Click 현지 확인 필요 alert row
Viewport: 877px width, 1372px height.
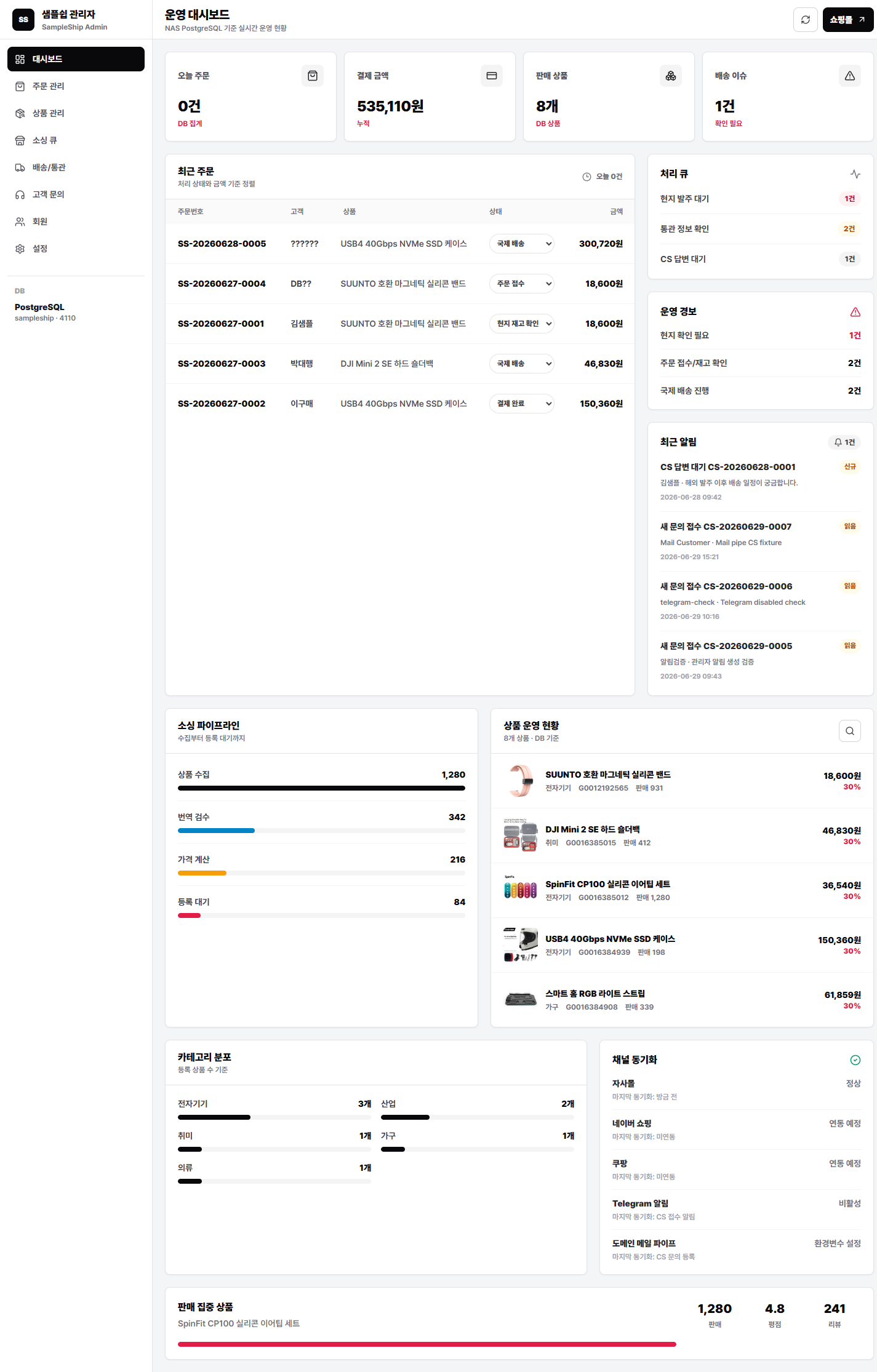[x=761, y=335]
